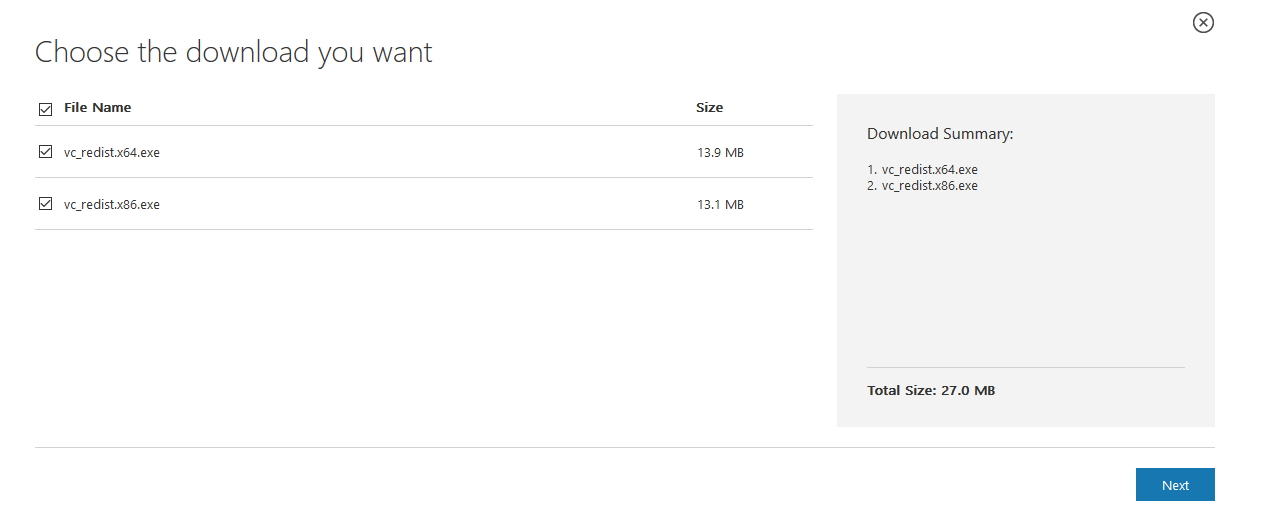The width and height of the screenshot is (1268, 511).
Task: Click the horizontal divider above the Next button
Action: click(625, 447)
